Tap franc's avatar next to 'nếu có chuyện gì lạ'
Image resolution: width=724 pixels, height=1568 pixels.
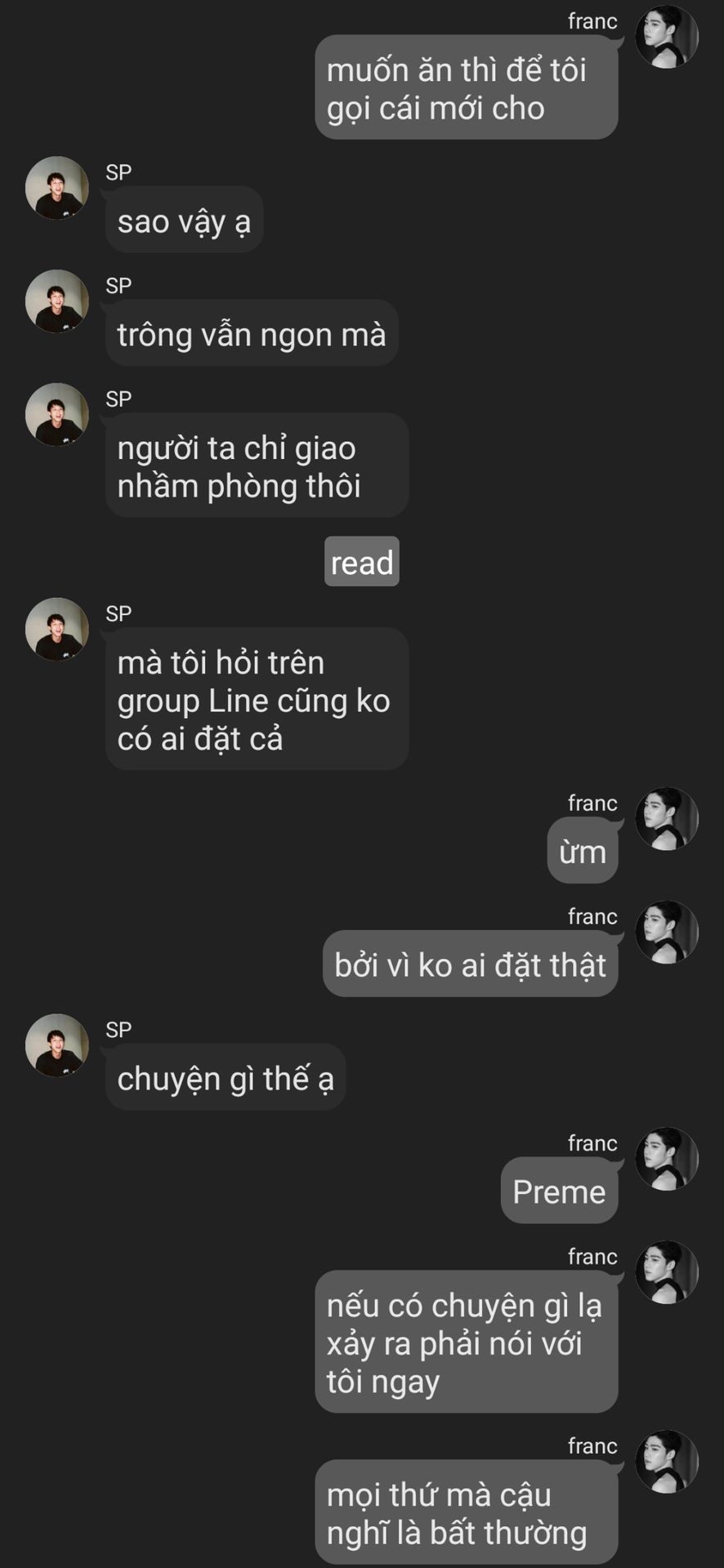[667, 1272]
